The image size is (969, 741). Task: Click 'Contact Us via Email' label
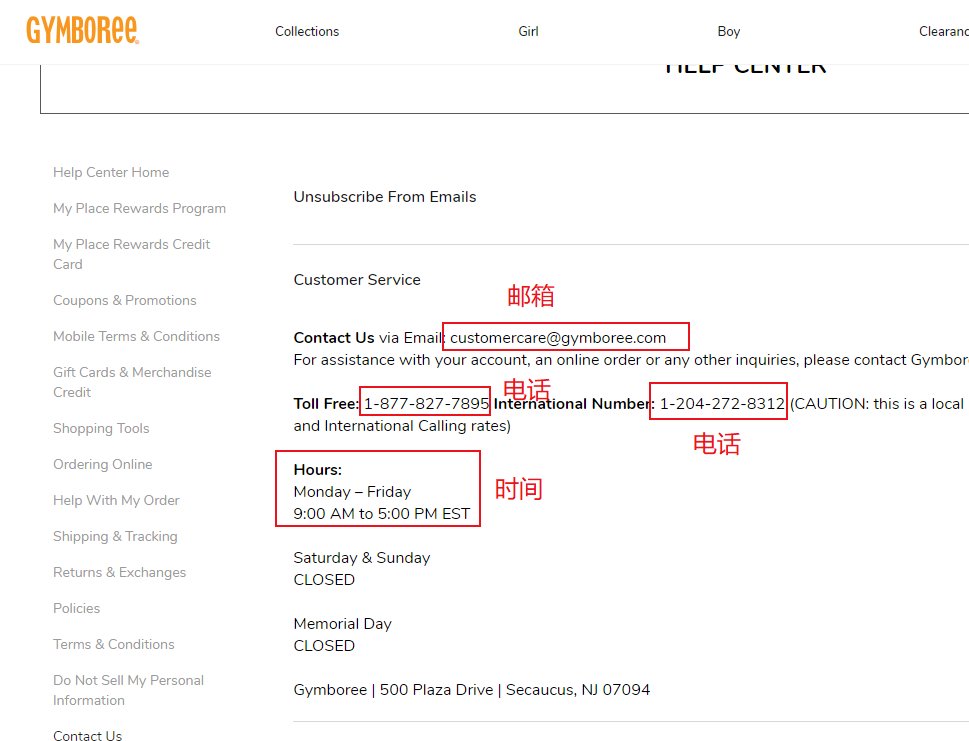[x=369, y=338]
